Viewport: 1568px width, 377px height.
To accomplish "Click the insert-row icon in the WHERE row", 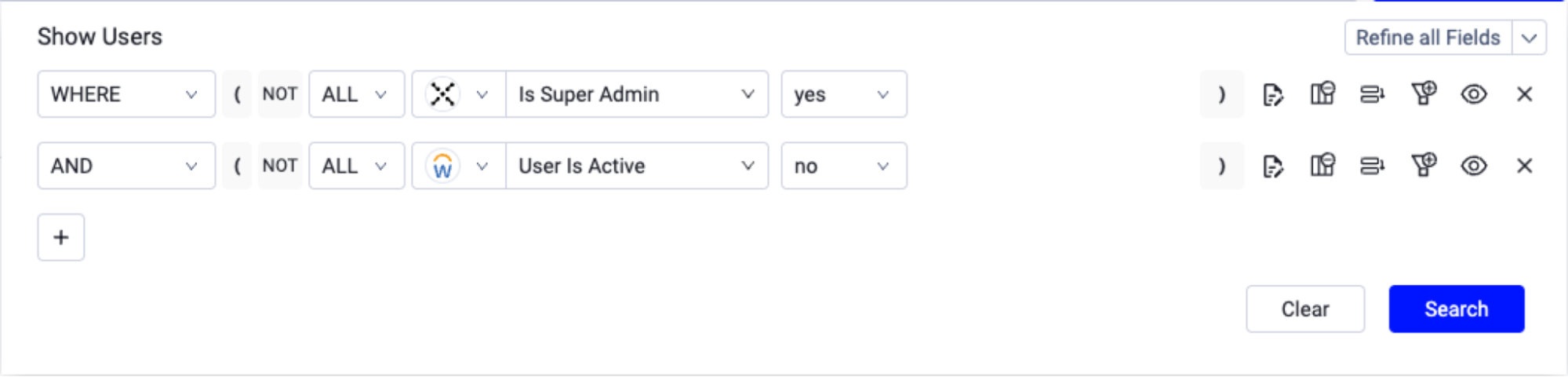I will 1372,94.
